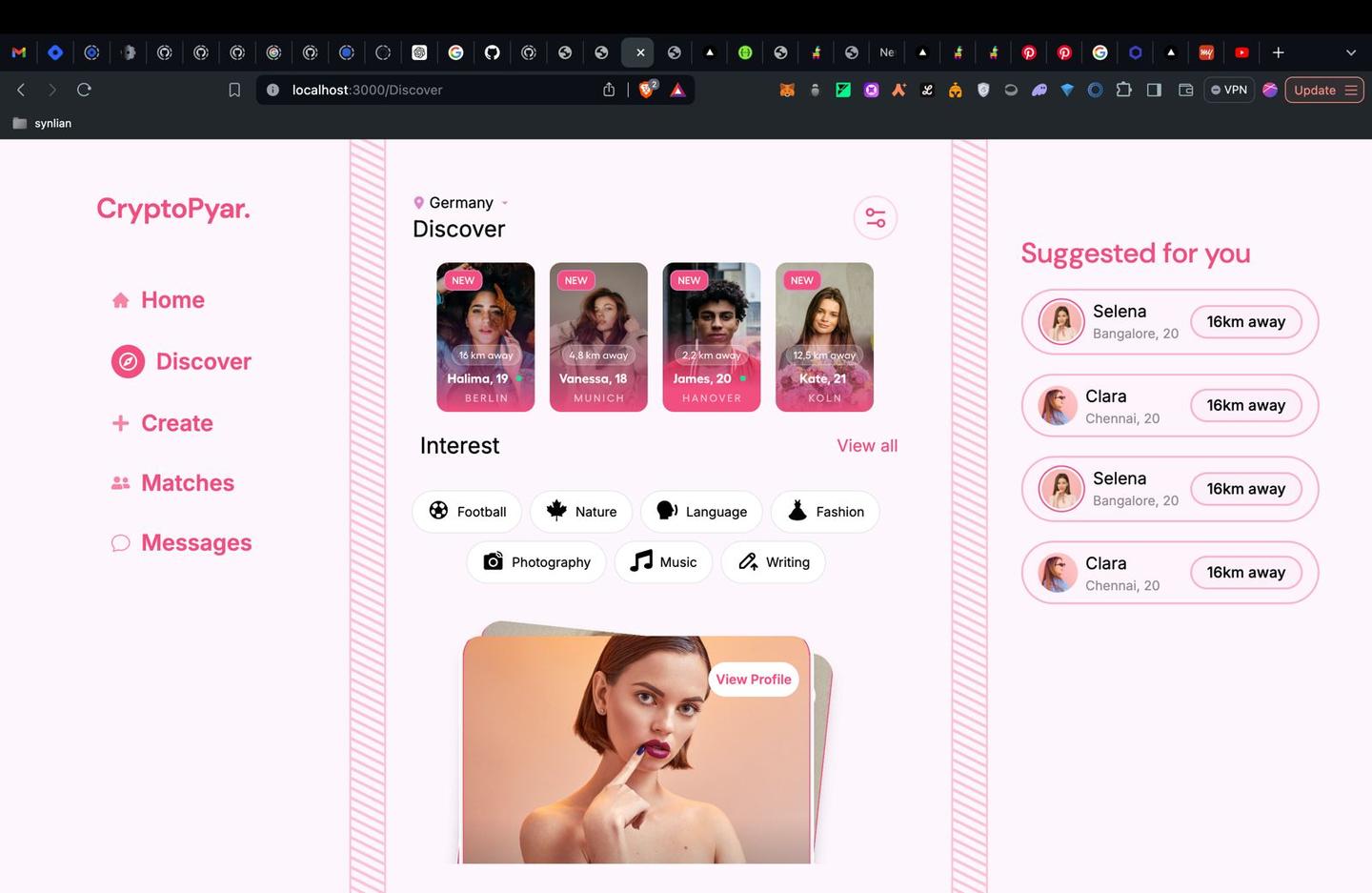The height and width of the screenshot is (893, 1372).
Task: Click the Discover compass icon
Action: [x=128, y=361]
